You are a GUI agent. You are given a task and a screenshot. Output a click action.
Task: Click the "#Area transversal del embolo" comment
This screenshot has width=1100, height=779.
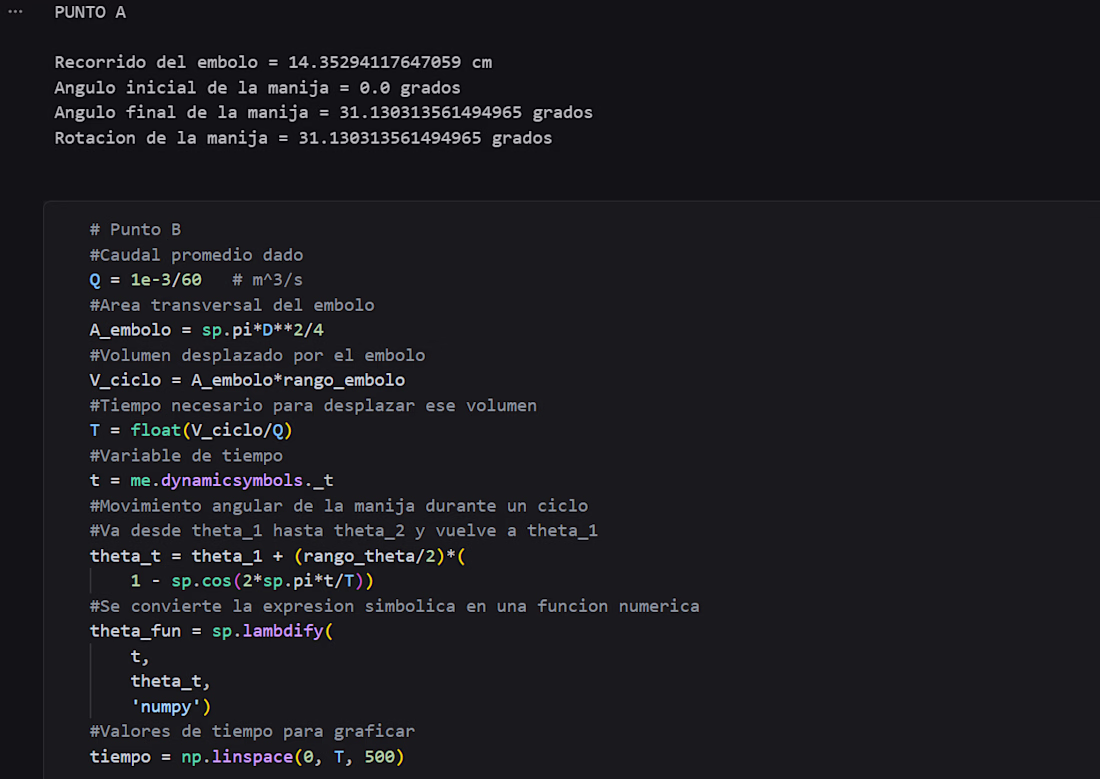pos(232,305)
